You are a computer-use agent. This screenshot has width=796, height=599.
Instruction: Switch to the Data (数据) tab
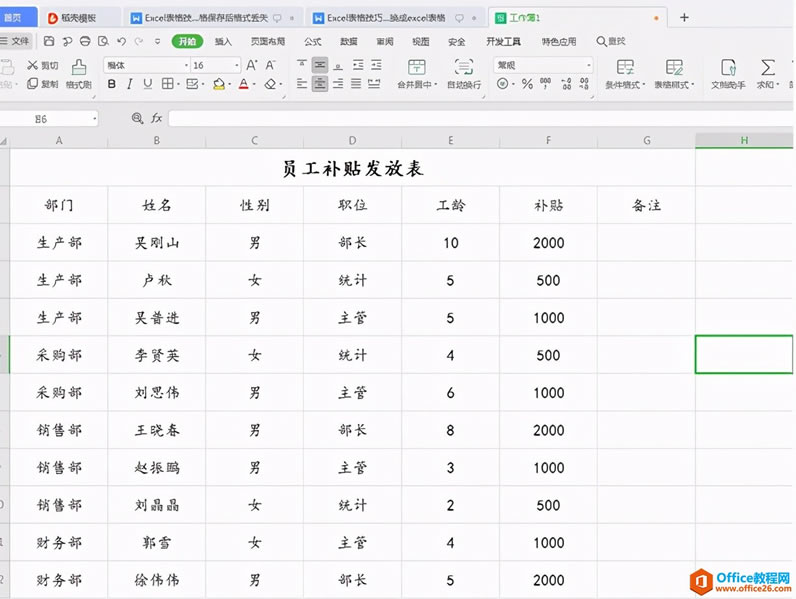click(x=349, y=42)
